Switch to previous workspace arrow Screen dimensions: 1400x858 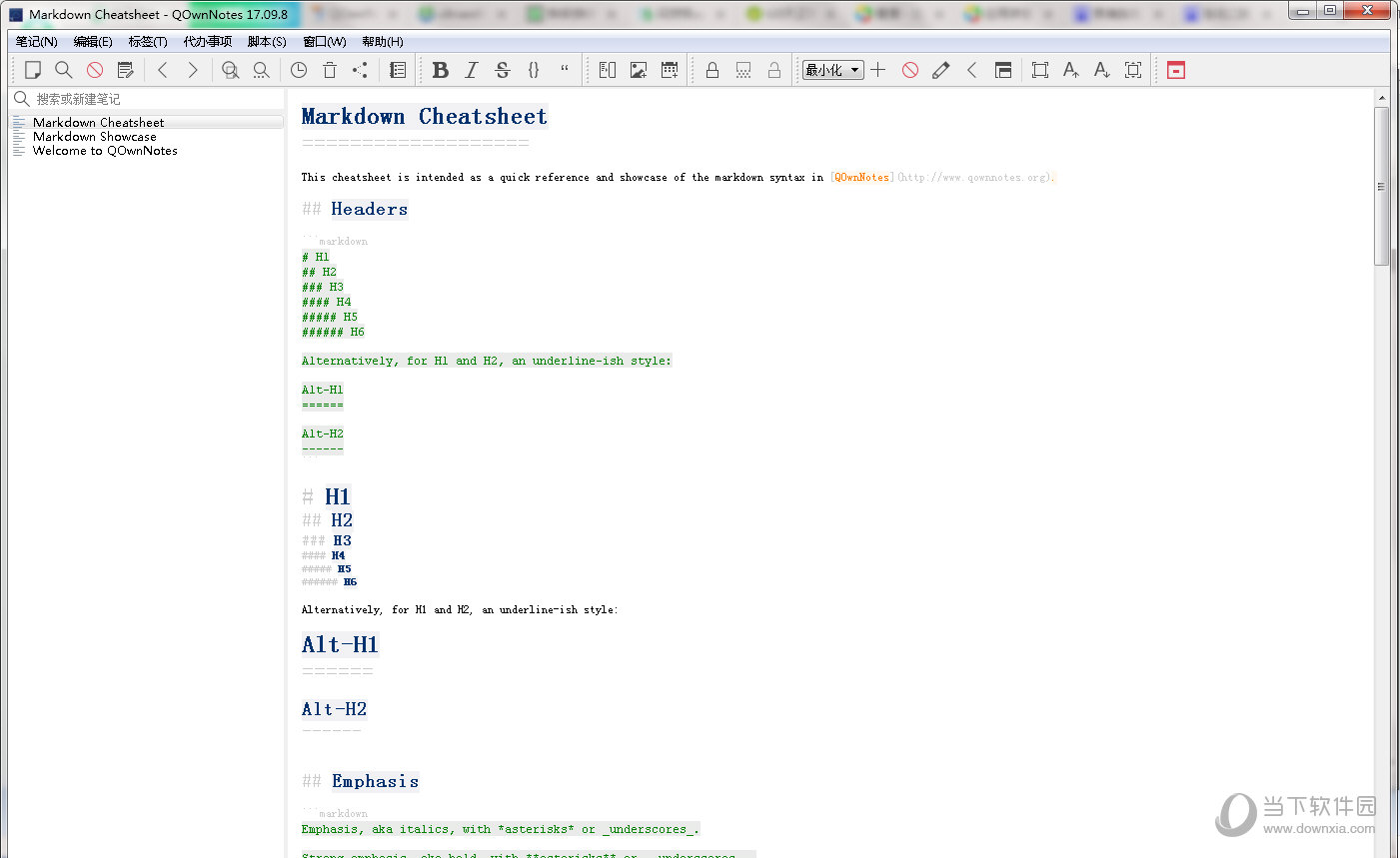click(x=971, y=70)
